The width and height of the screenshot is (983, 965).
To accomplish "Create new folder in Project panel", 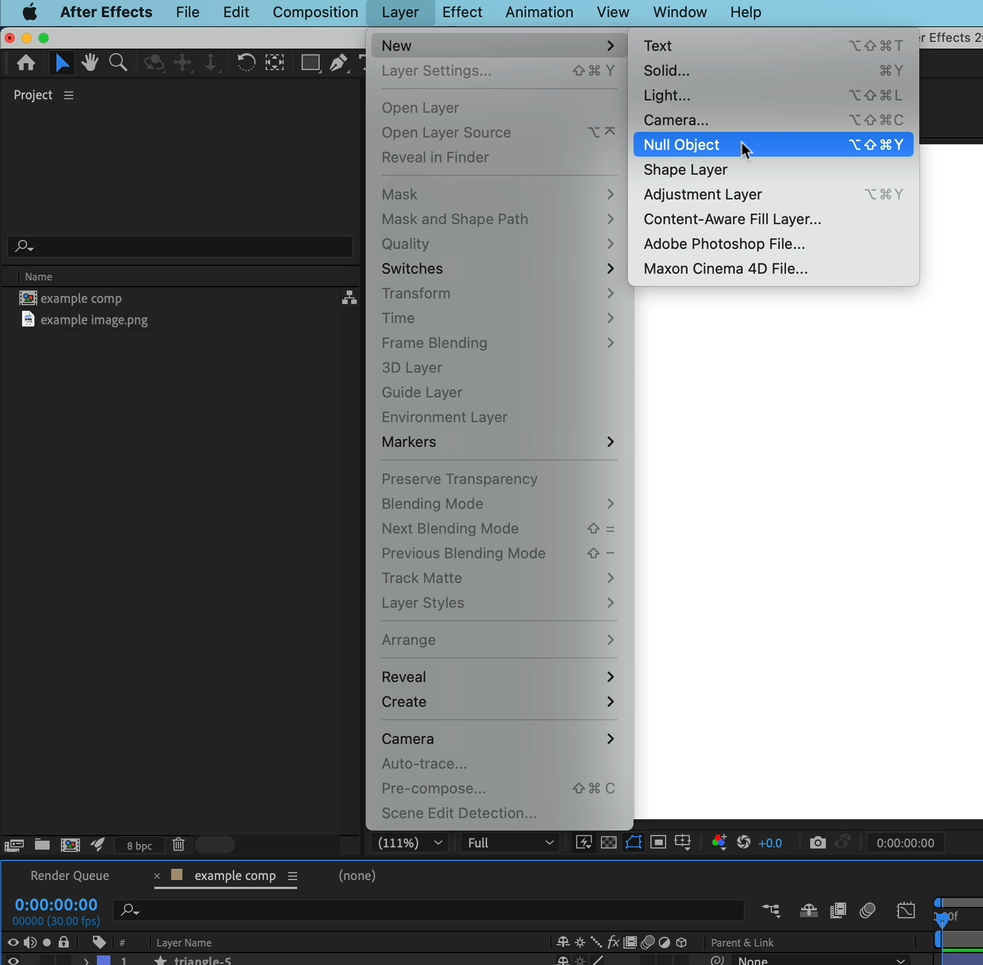I will 42,845.
